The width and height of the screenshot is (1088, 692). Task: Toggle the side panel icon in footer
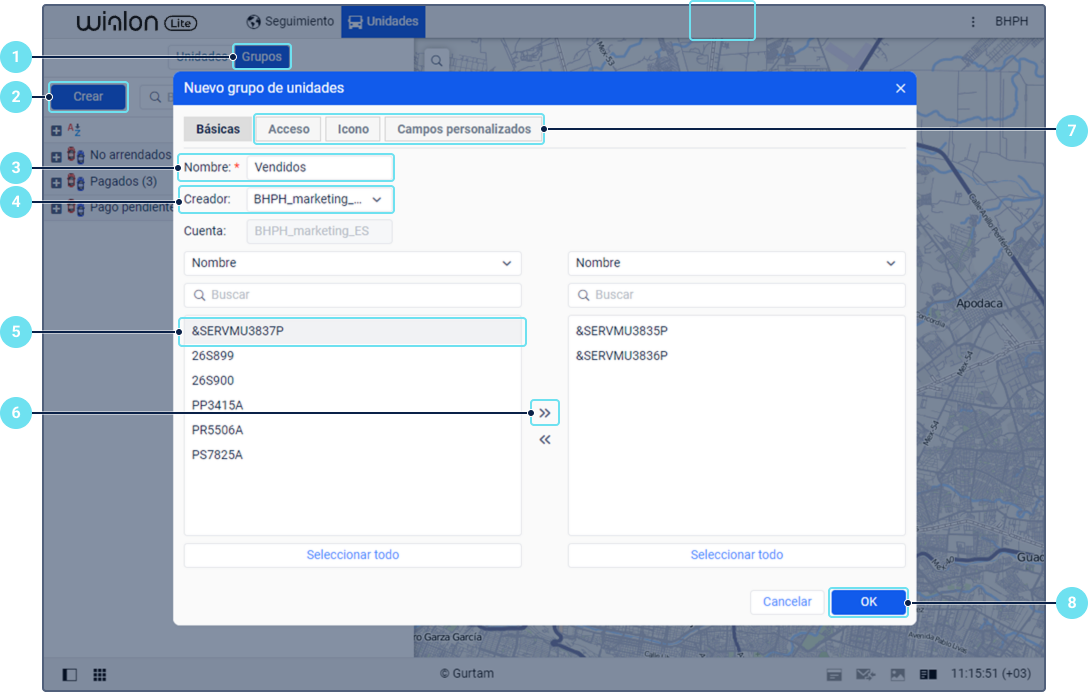tap(69, 675)
